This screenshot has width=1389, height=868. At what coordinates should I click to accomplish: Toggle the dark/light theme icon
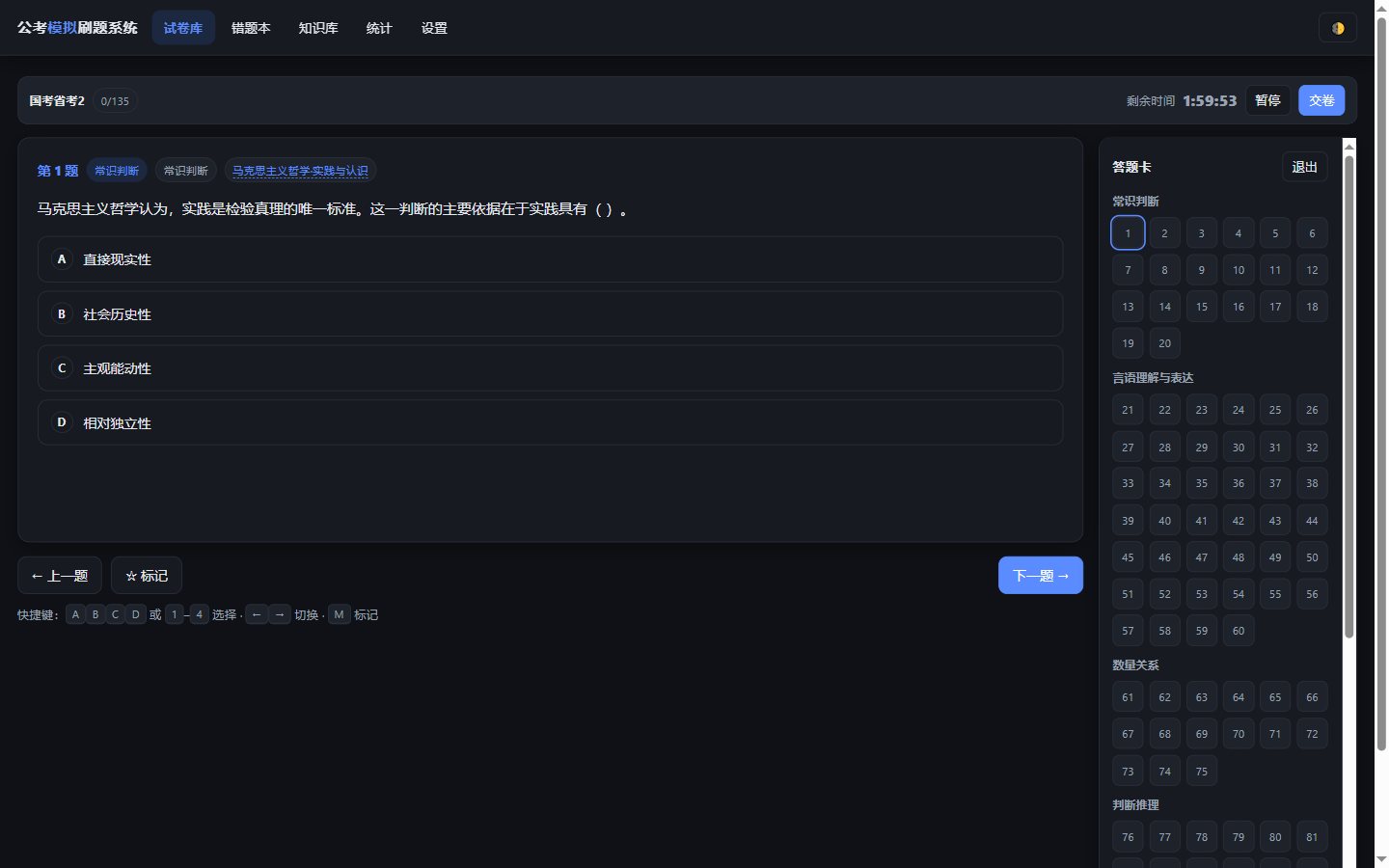coord(1337,28)
